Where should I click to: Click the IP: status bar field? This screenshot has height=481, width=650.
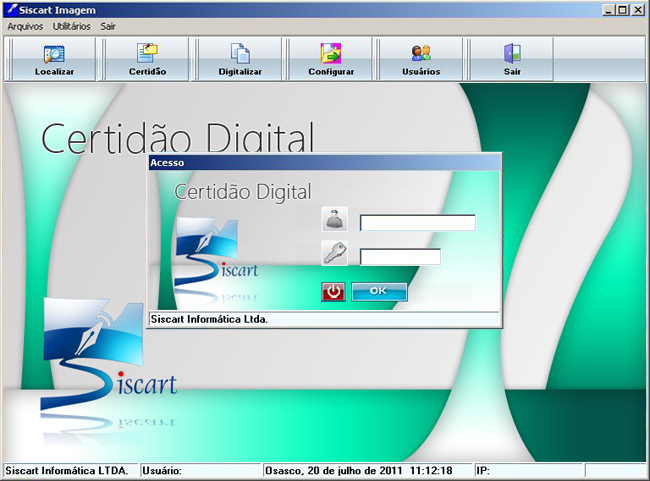click(x=529, y=471)
